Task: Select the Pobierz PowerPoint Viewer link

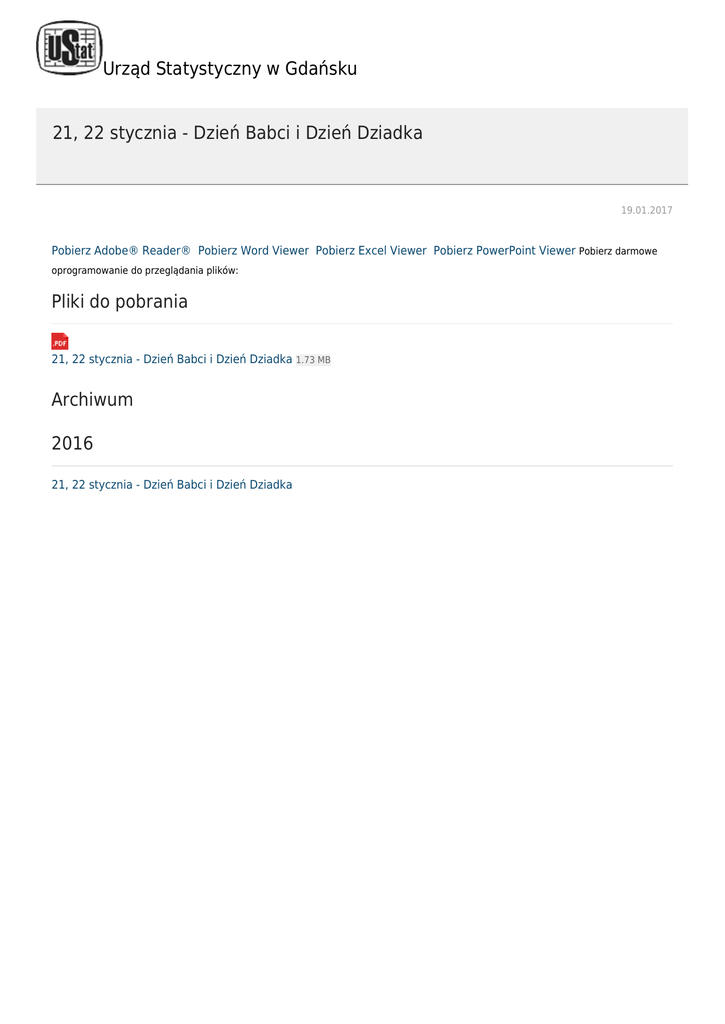Action: coord(504,251)
